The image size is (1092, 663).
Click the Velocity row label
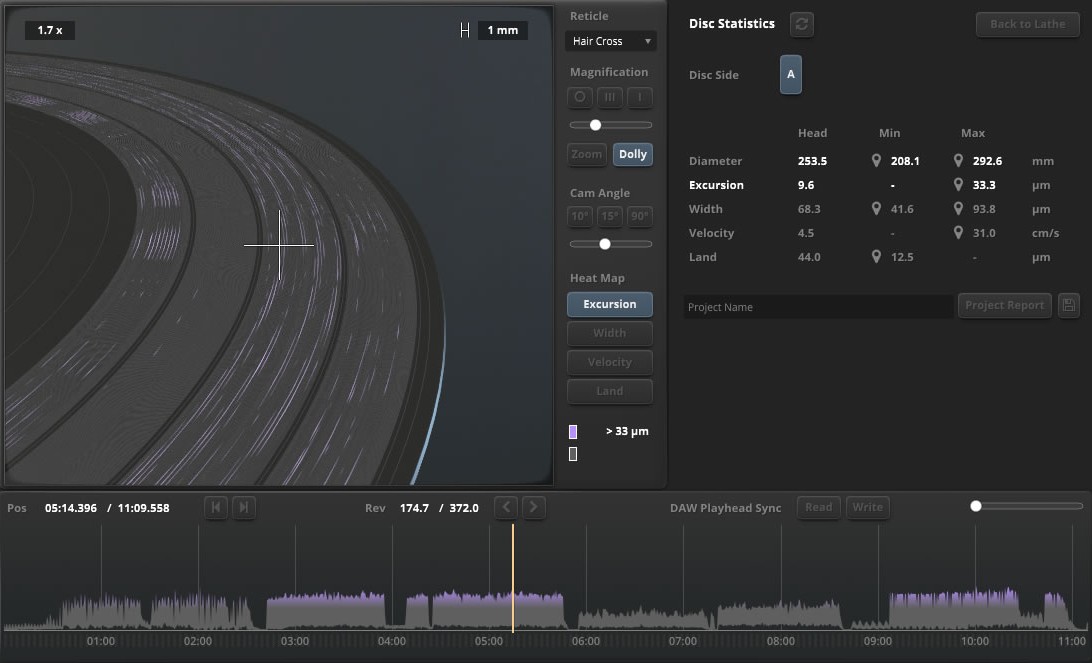711,233
